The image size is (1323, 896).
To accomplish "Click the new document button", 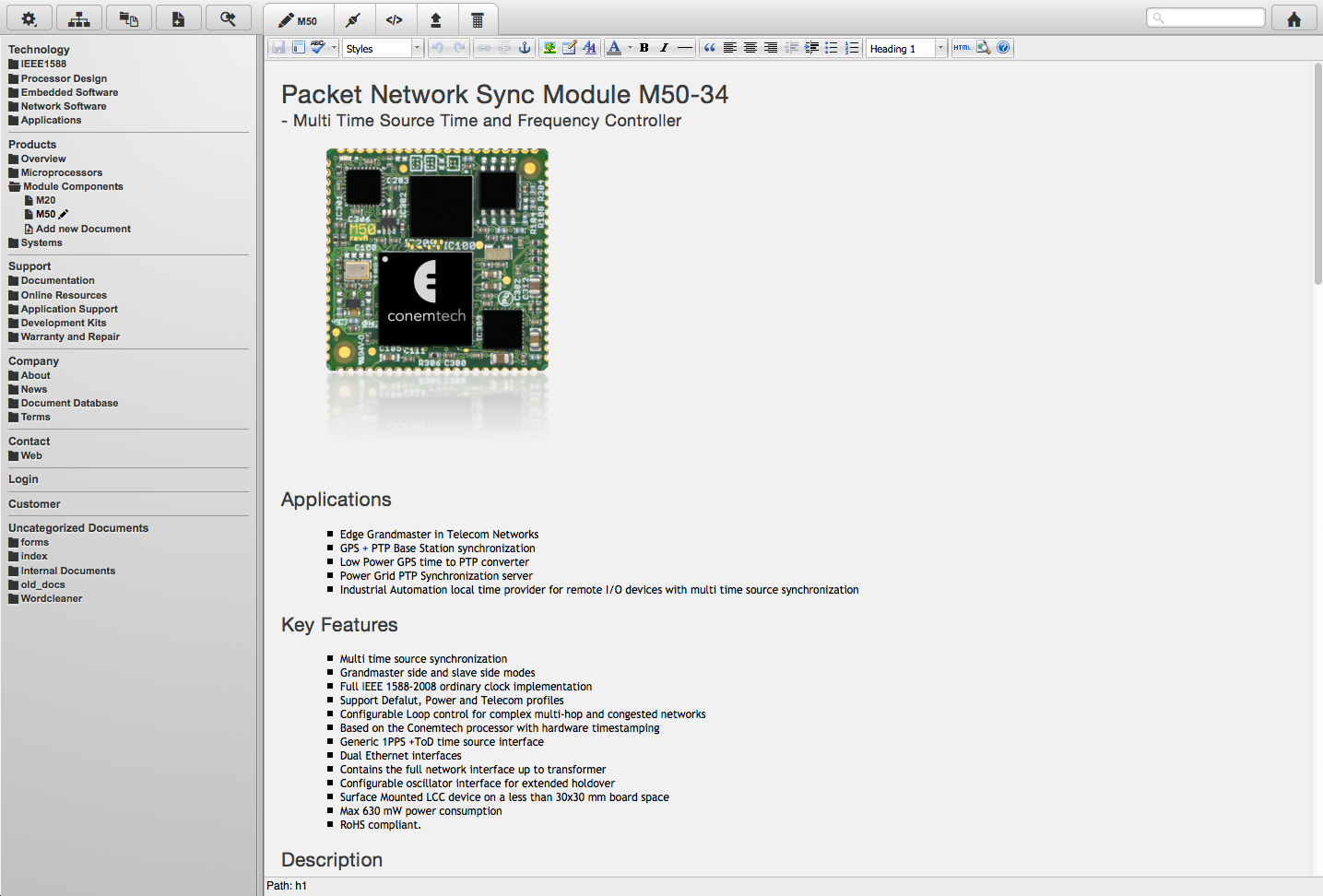I will pyautogui.click(x=179, y=18).
